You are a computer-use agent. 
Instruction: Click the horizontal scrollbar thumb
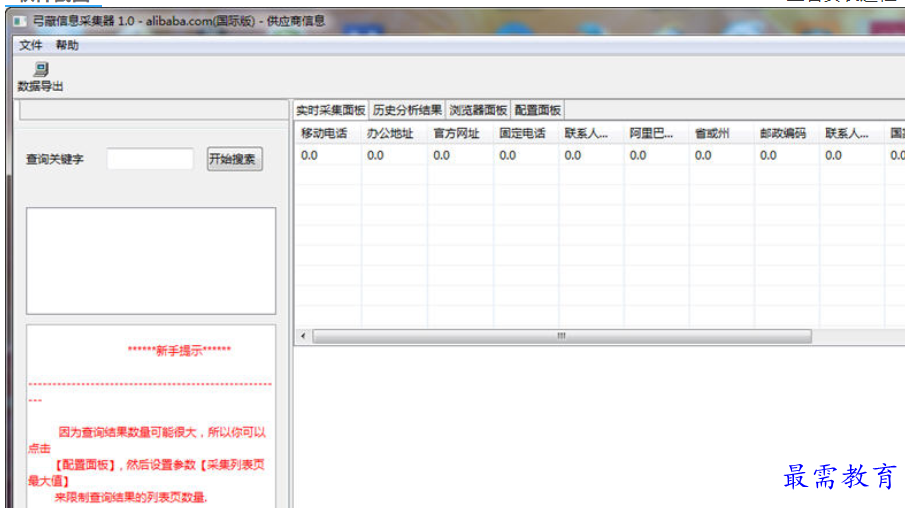click(562, 336)
